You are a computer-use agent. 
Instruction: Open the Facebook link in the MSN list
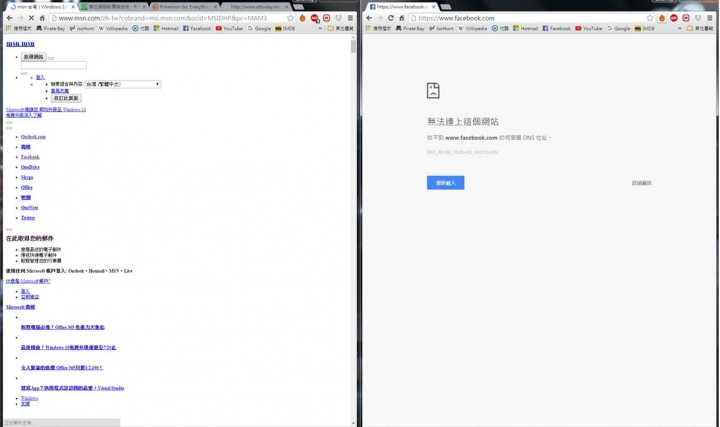30,157
